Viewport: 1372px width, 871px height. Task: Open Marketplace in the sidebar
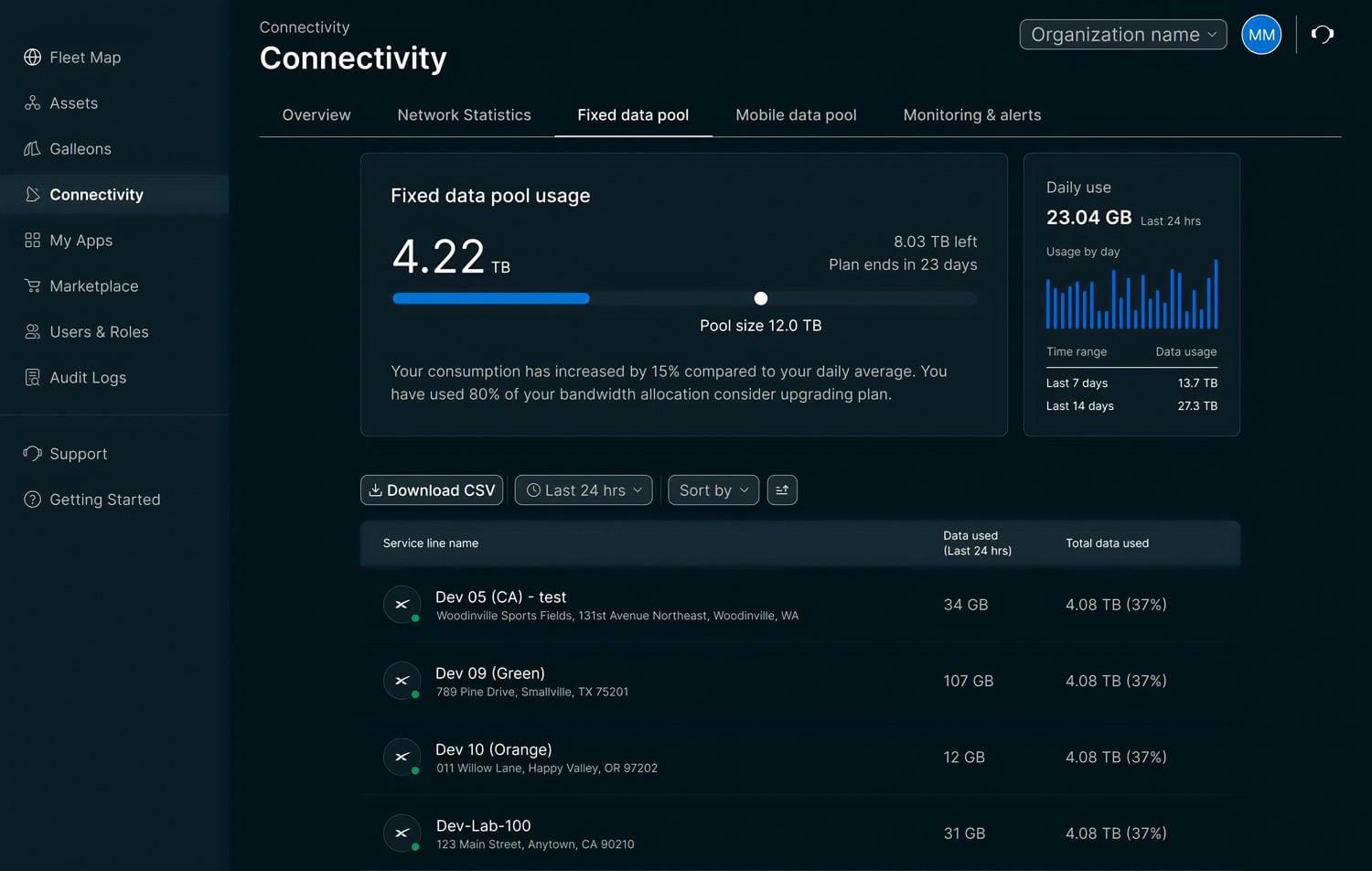click(94, 286)
